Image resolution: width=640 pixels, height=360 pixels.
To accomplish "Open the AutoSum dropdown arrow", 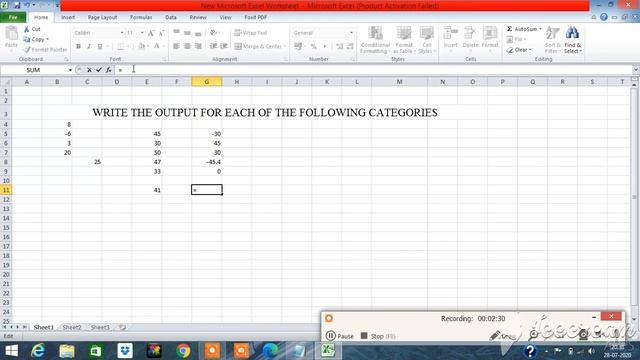I will coord(540,29).
